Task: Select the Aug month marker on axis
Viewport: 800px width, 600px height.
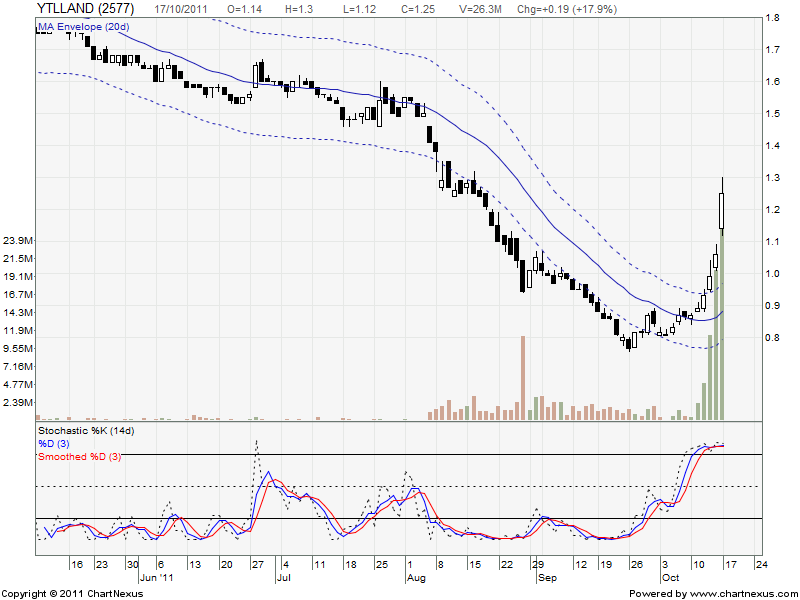Action: click(x=417, y=578)
